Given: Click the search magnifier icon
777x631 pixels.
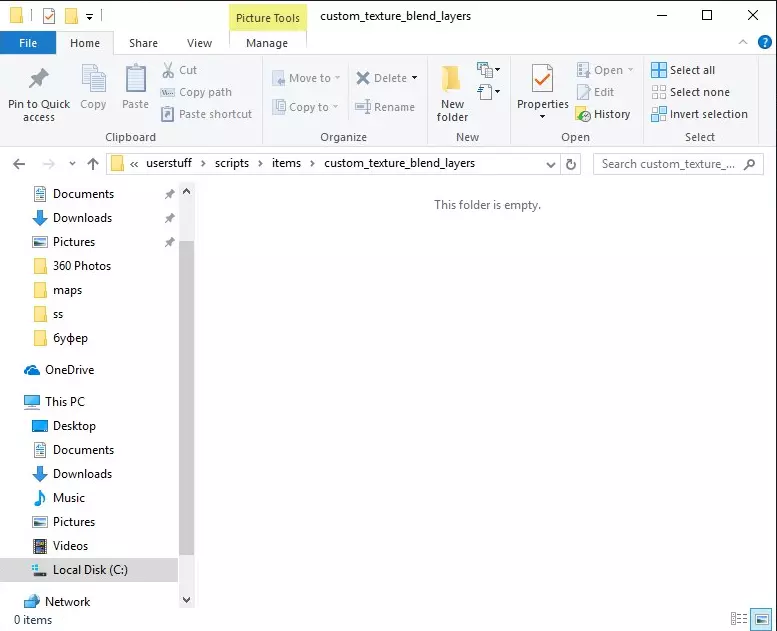Looking at the screenshot, I should click(x=750, y=164).
